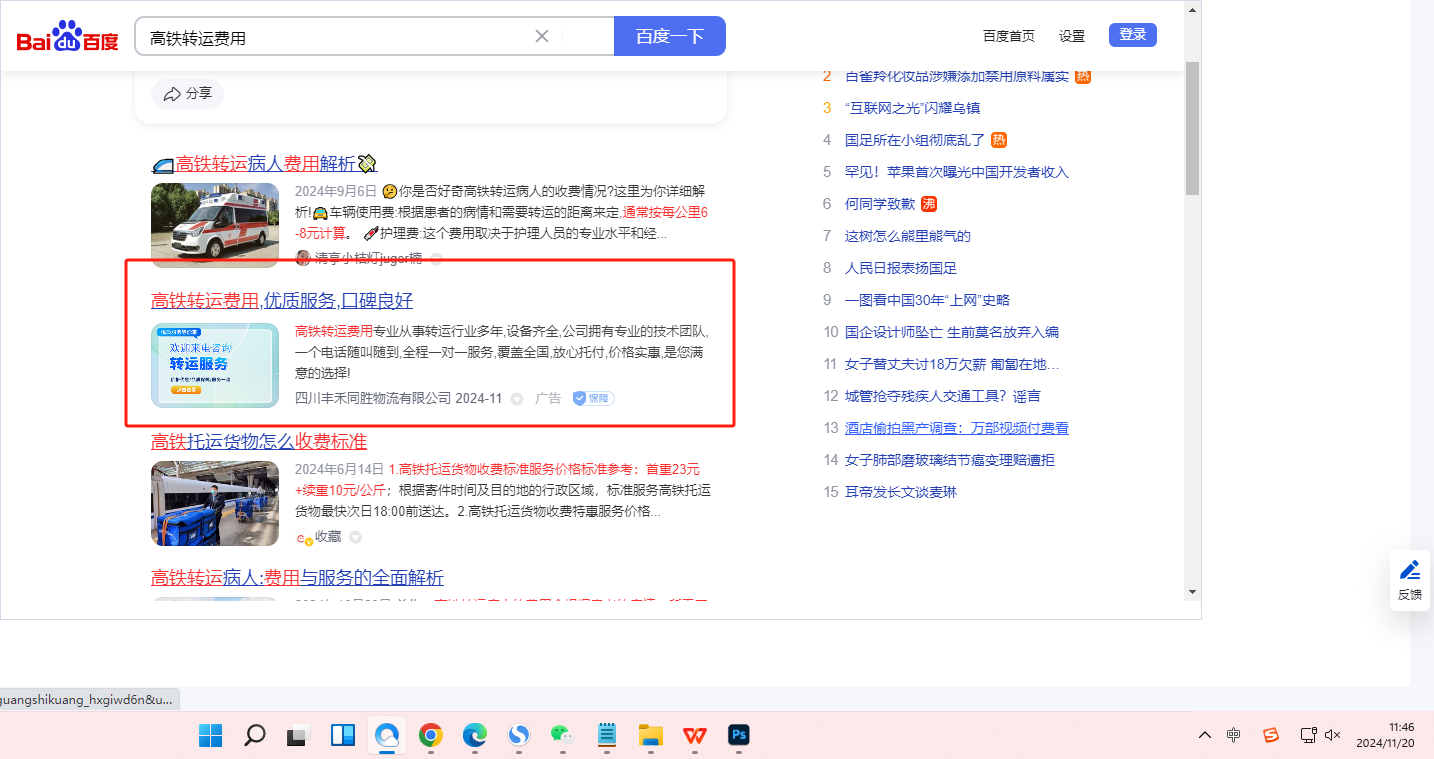This screenshot has width=1434, height=759.
Task: Open the 设置 settings menu
Action: click(1072, 36)
